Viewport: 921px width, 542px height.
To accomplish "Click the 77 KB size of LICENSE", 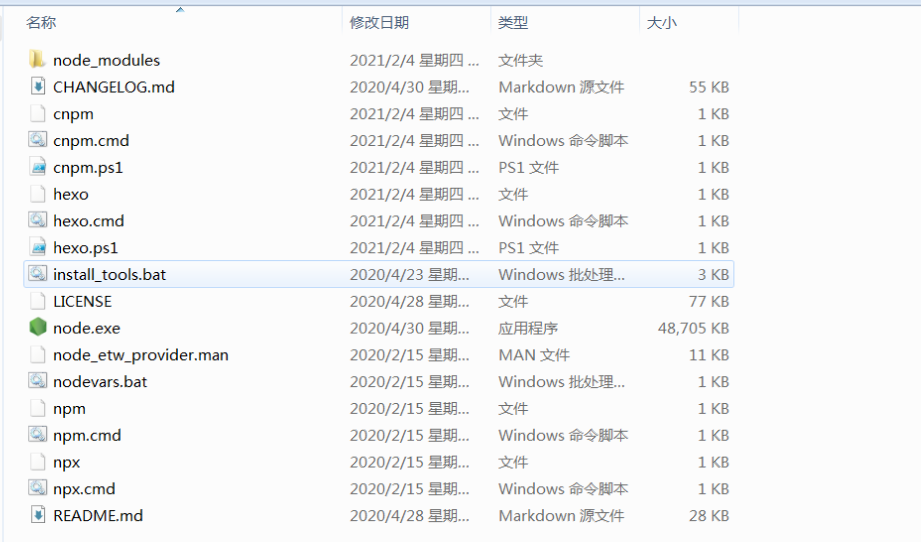I will point(709,301).
